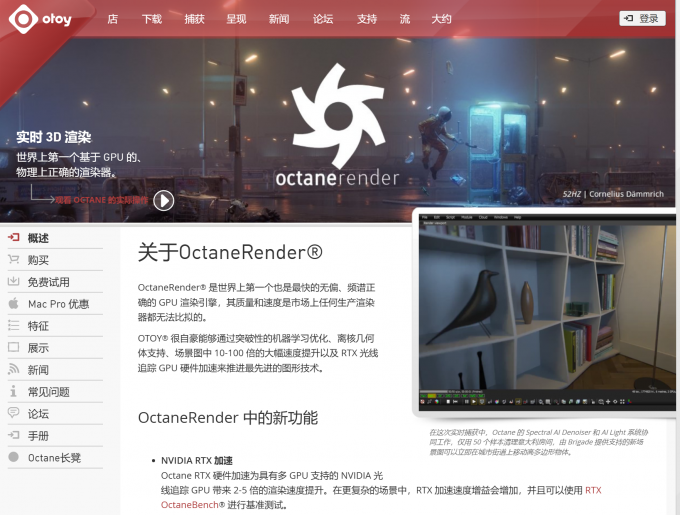Open the 下载 navigation item

click(x=152, y=19)
